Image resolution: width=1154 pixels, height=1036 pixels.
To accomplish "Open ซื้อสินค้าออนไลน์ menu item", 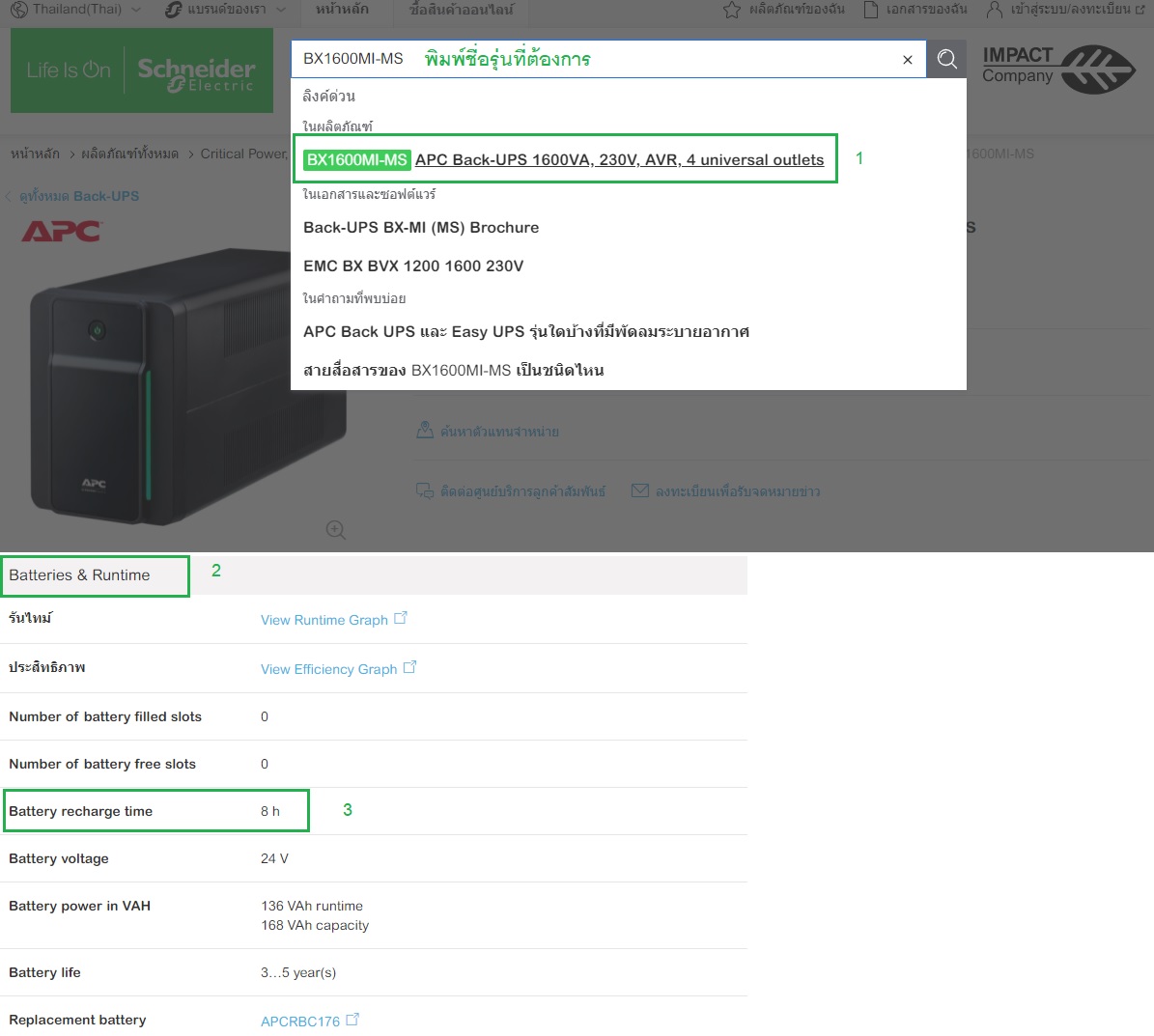I will point(461,10).
